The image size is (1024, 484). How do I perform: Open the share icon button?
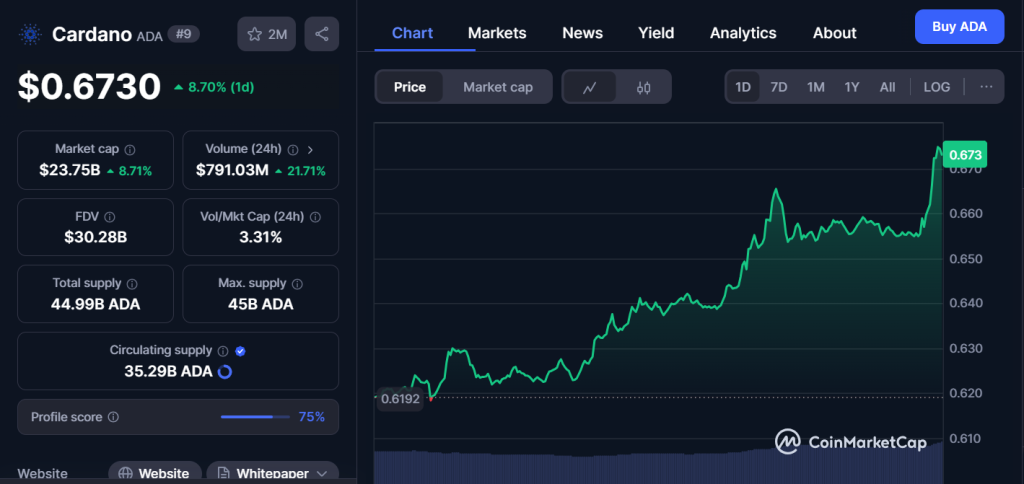[x=321, y=34]
